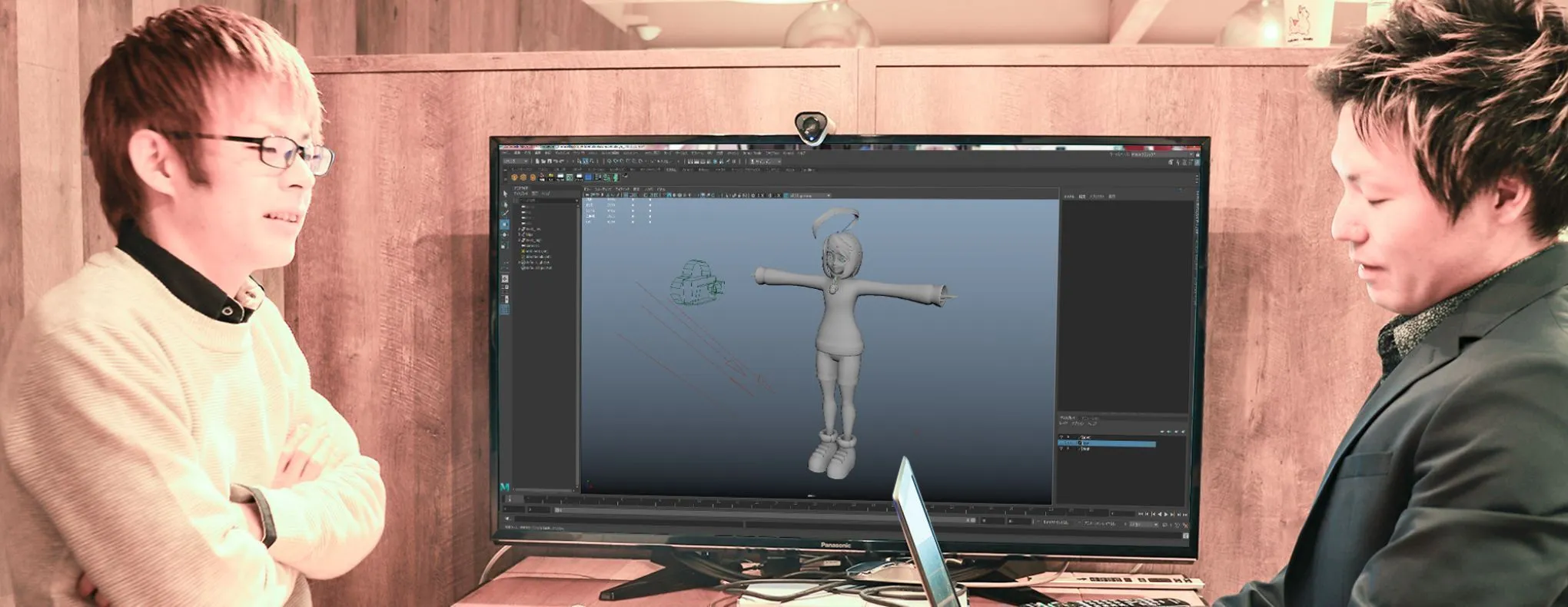Click the first orange shelf icon
This screenshot has width=1568, height=607.
514,177
